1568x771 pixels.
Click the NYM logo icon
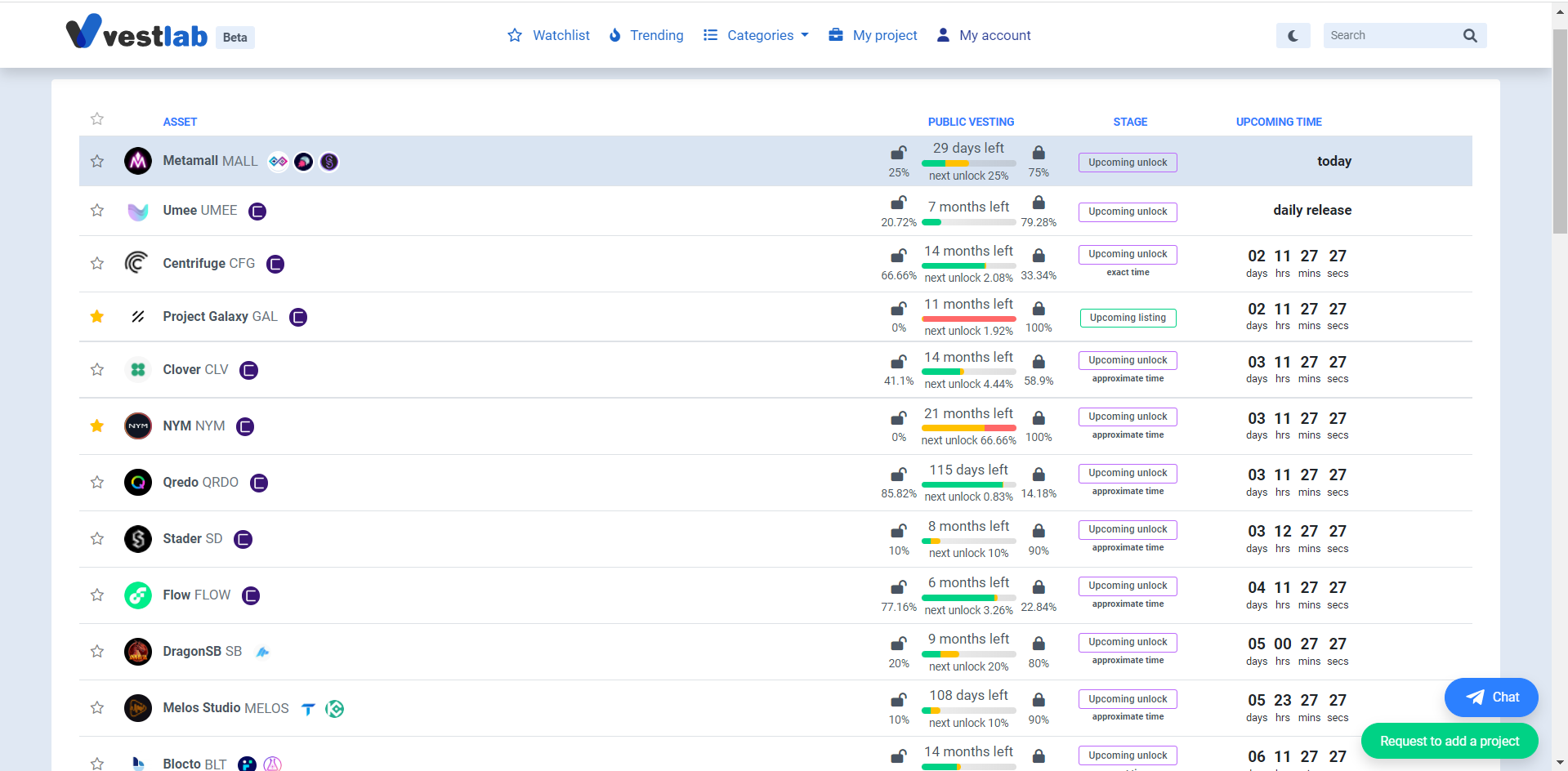pyautogui.click(x=138, y=426)
